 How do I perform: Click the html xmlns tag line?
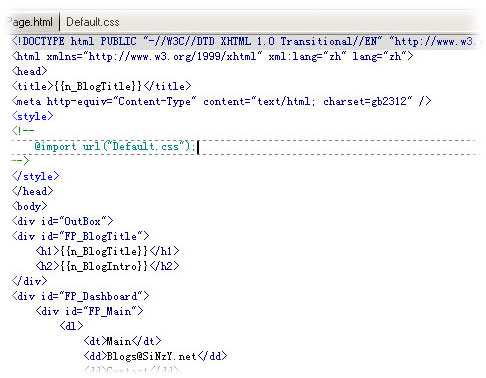pyautogui.click(x=212, y=56)
